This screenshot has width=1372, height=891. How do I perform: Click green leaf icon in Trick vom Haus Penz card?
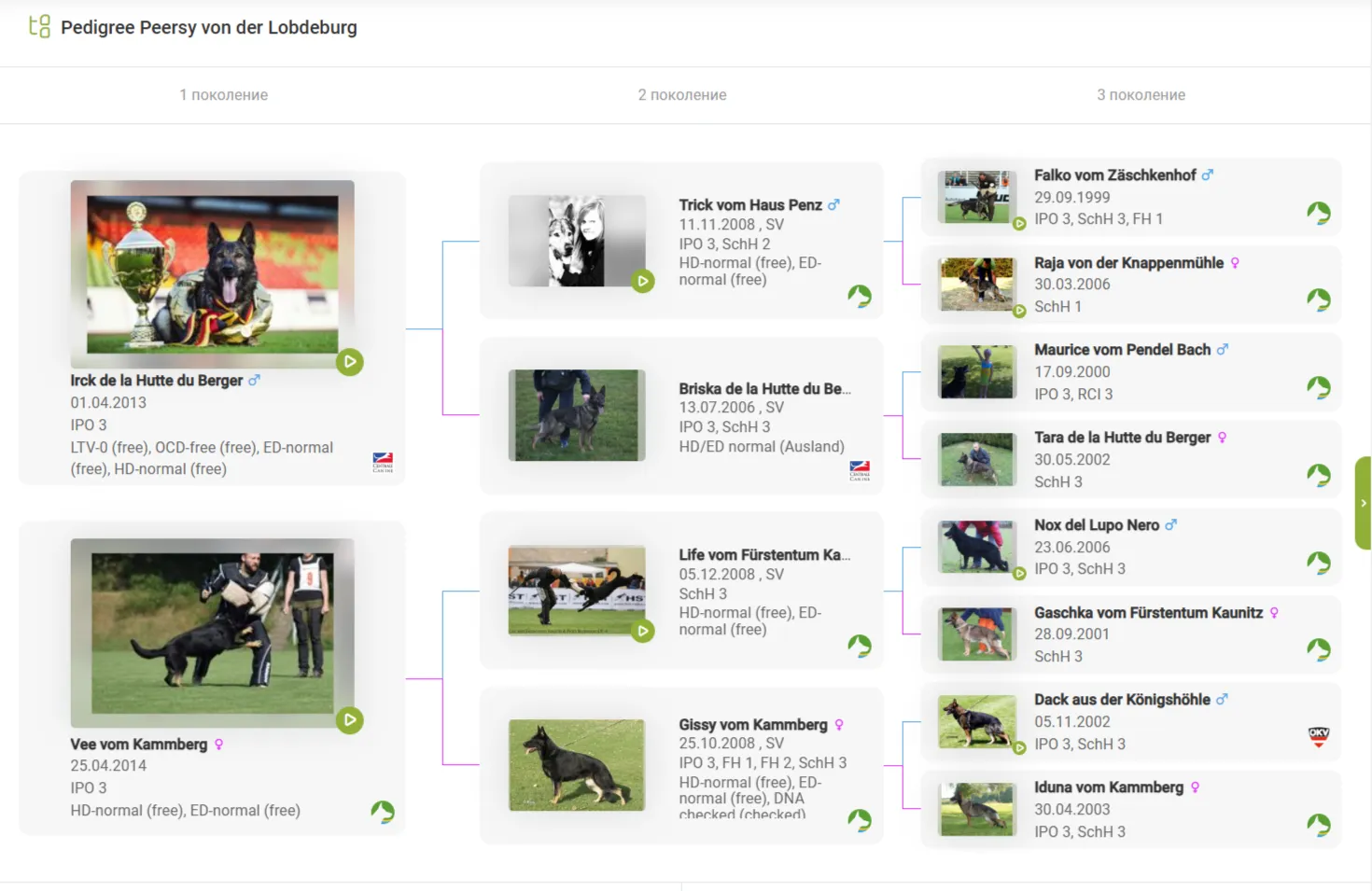(x=860, y=297)
